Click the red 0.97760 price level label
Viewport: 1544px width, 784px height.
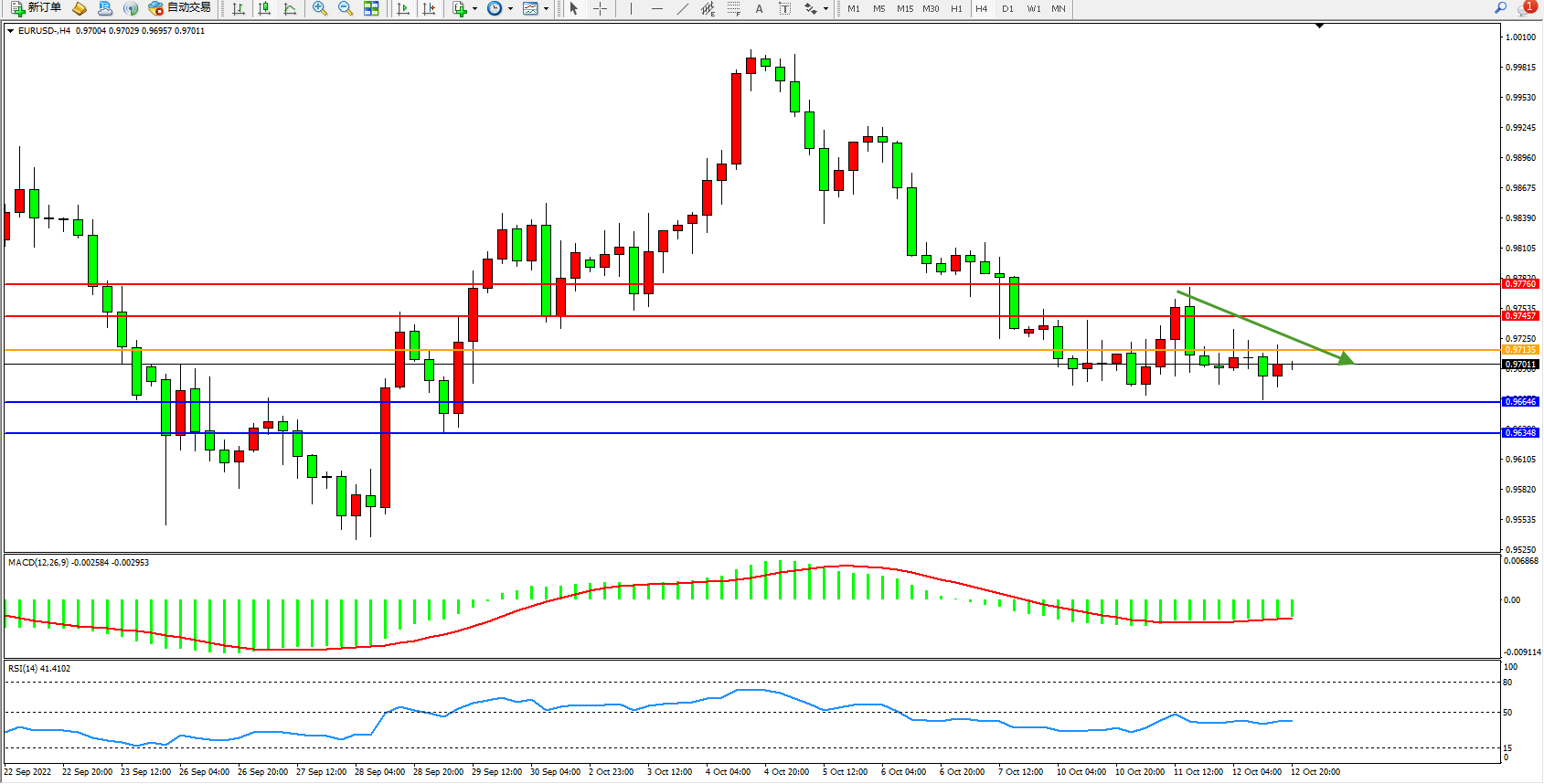pyautogui.click(x=1520, y=284)
